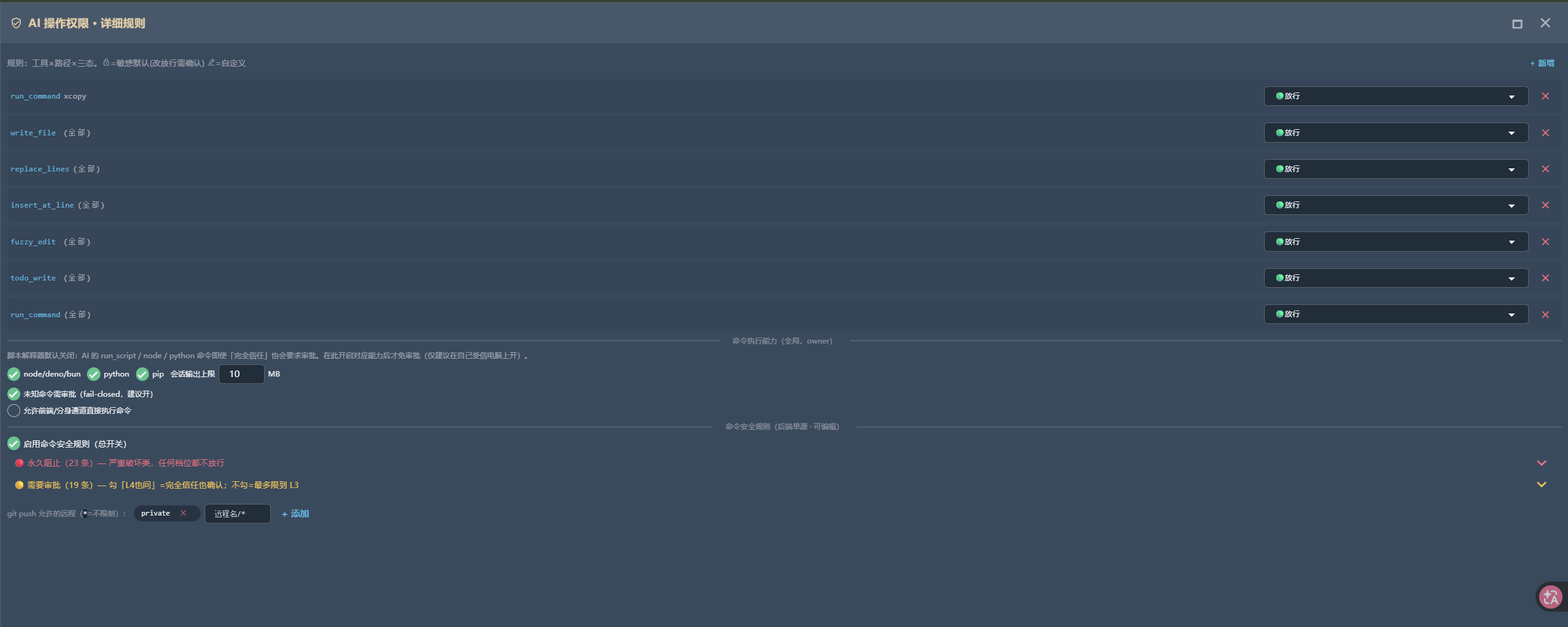Click the write_file rule name
The height and width of the screenshot is (627, 1568).
(33, 133)
